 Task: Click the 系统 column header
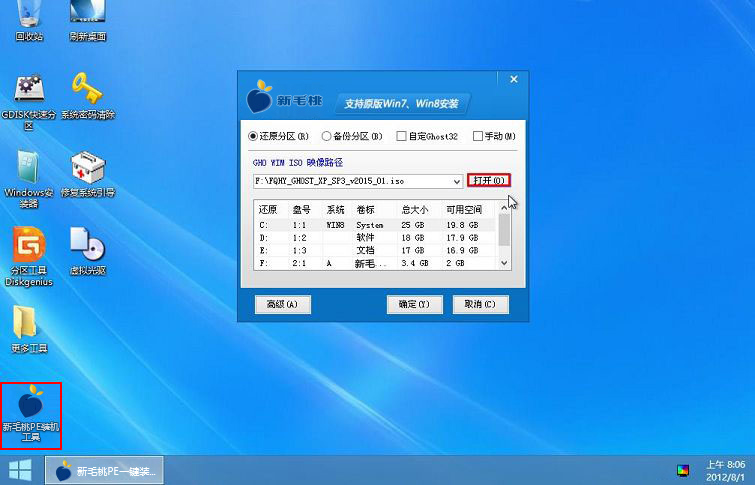[x=337, y=210]
